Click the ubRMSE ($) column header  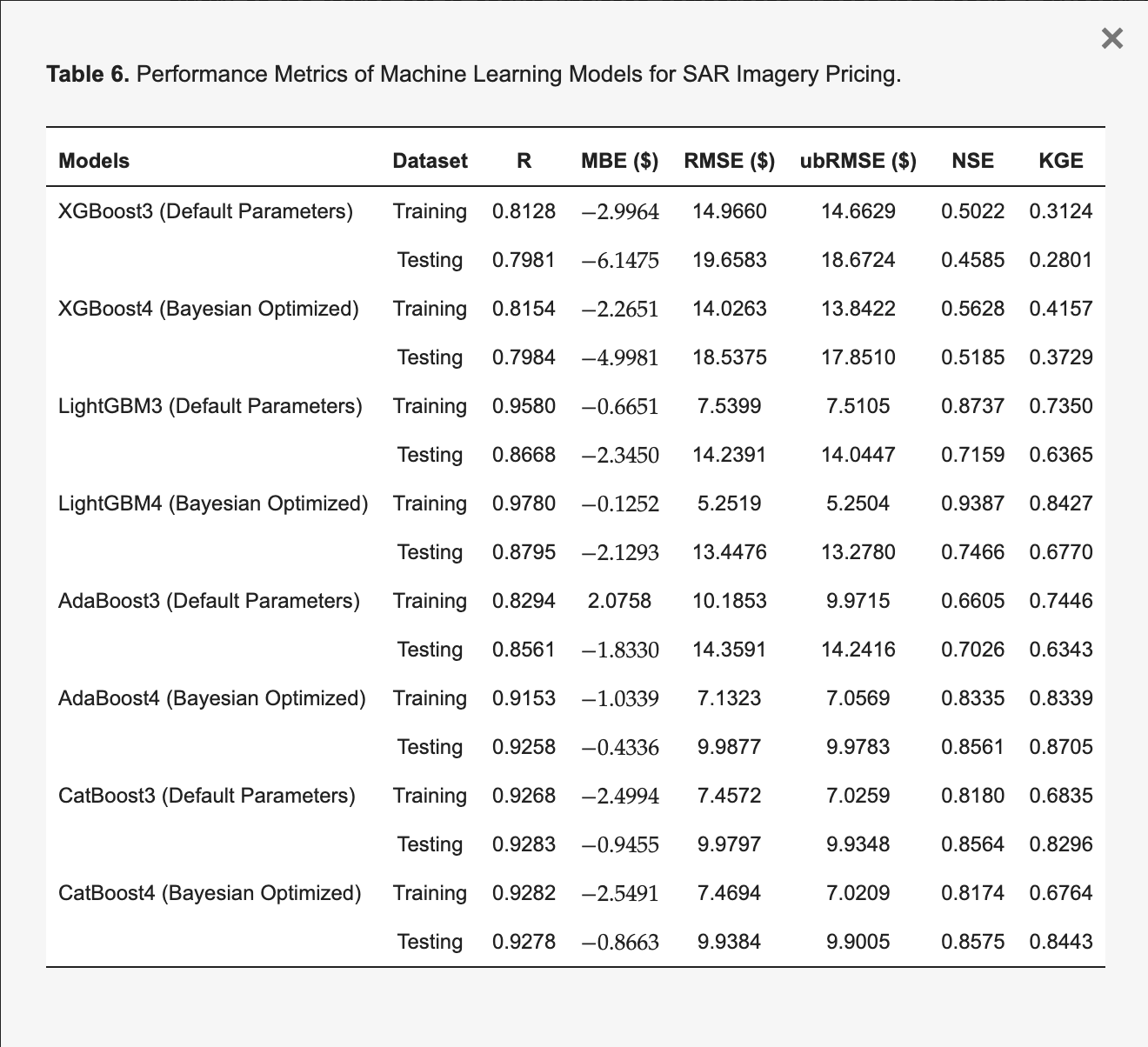click(858, 161)
